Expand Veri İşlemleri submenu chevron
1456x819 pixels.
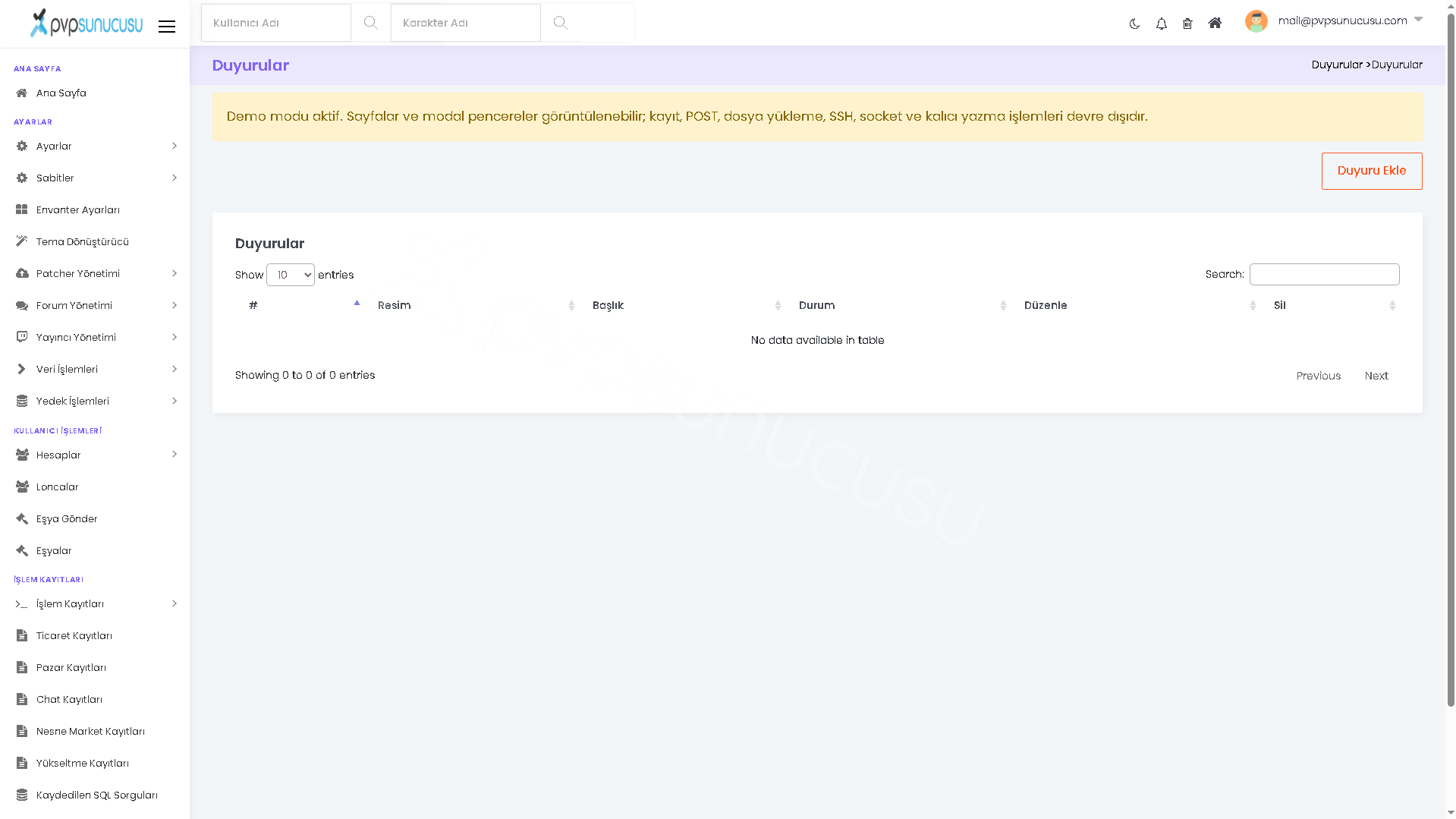175,369
